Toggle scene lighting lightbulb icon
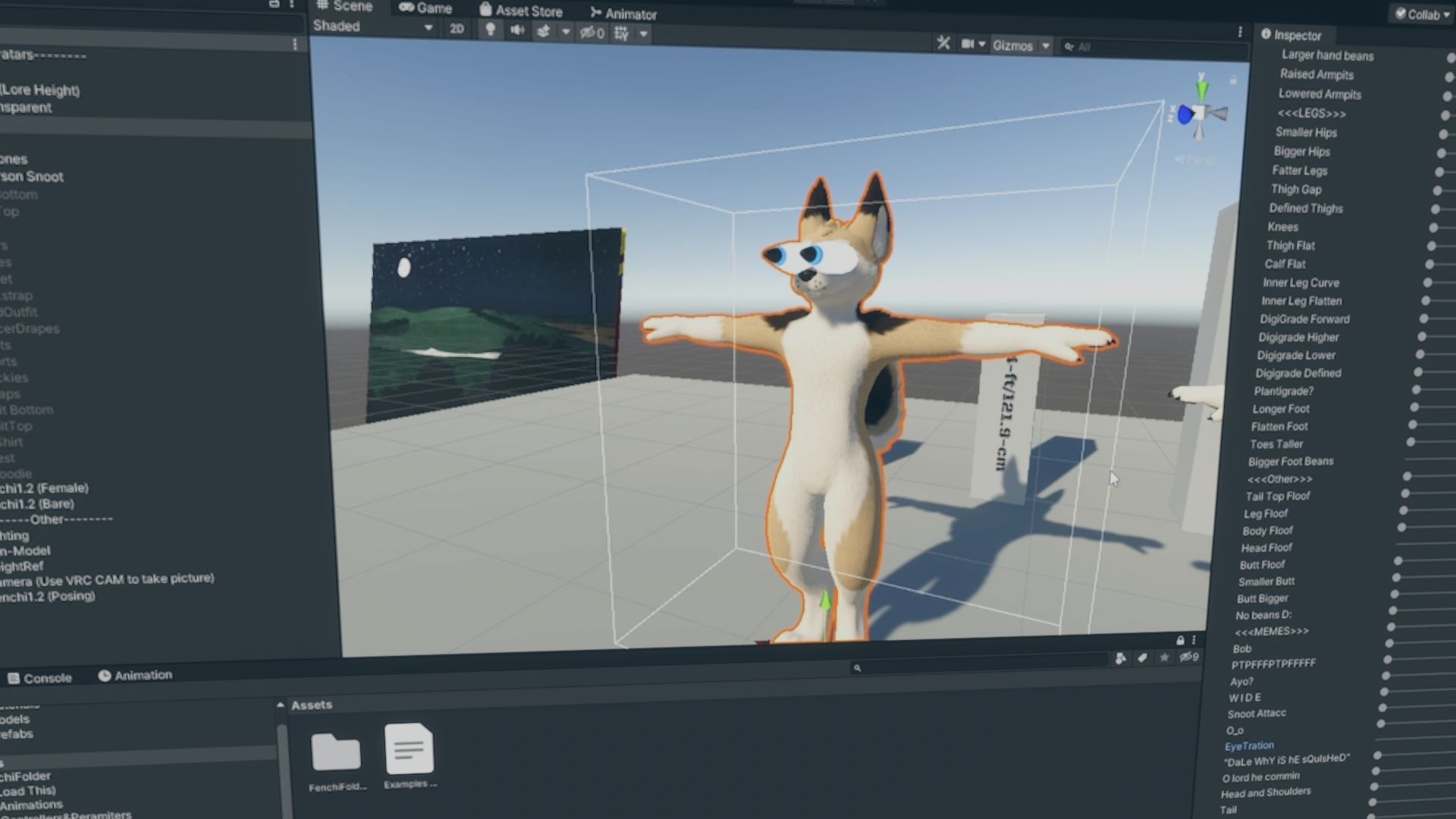Screen dimensions: 1456x819 pos(491,30)
